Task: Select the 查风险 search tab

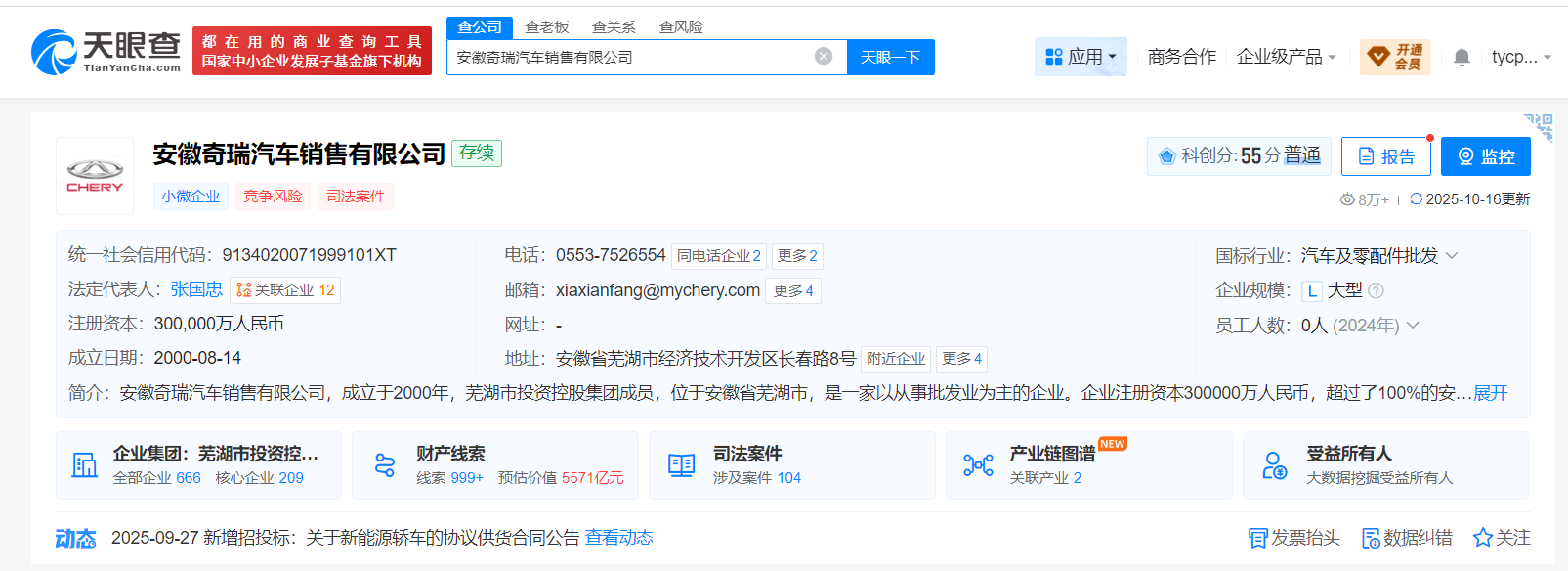Action: point(681,27)
